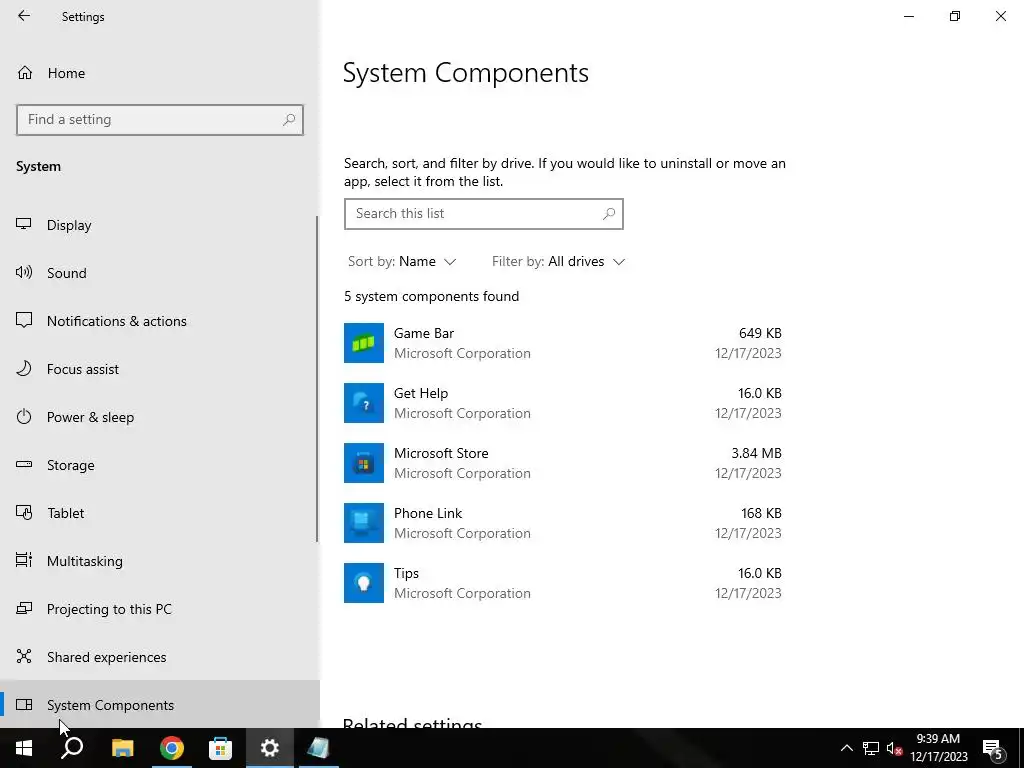Image resolution: width=1024 pixels, height=768 pixels.
Task: Click the Display monitor icon
Action: click(24, 225)
